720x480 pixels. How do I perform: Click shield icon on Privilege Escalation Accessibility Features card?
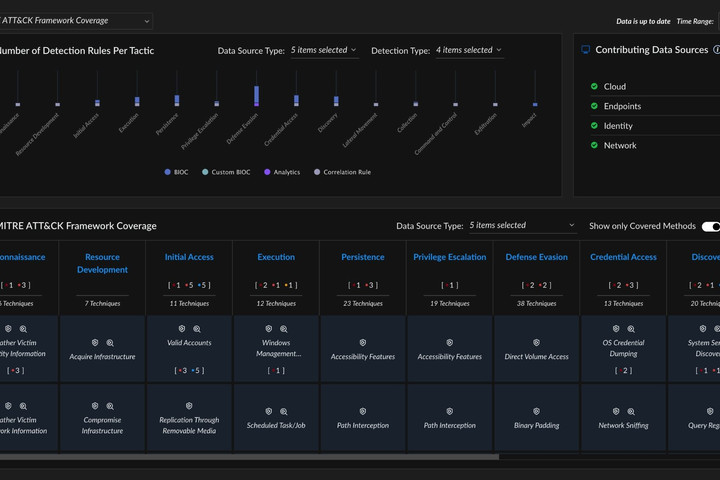[x=450, y=343]
